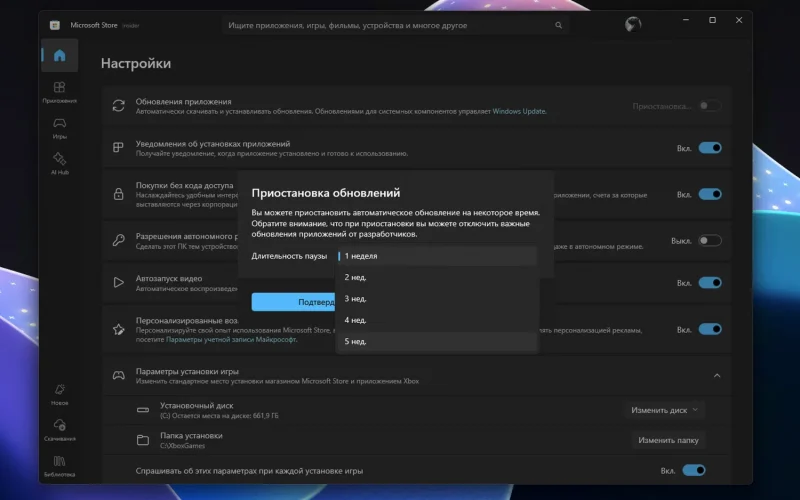Click the Подтвердить button
The height and width of the screenshot is (500, 800).
point(294,302)
